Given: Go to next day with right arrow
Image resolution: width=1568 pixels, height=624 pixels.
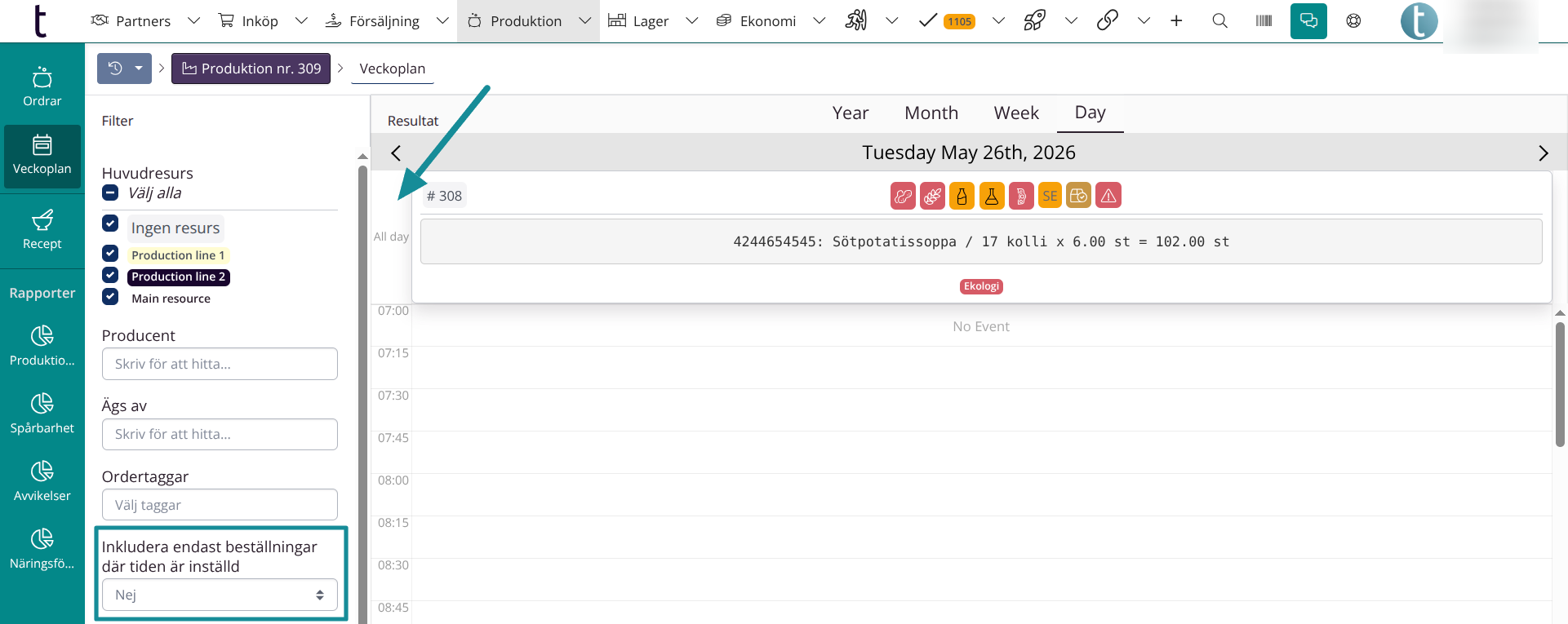Looking at the screenshot, I should [x=1543, y=153].
